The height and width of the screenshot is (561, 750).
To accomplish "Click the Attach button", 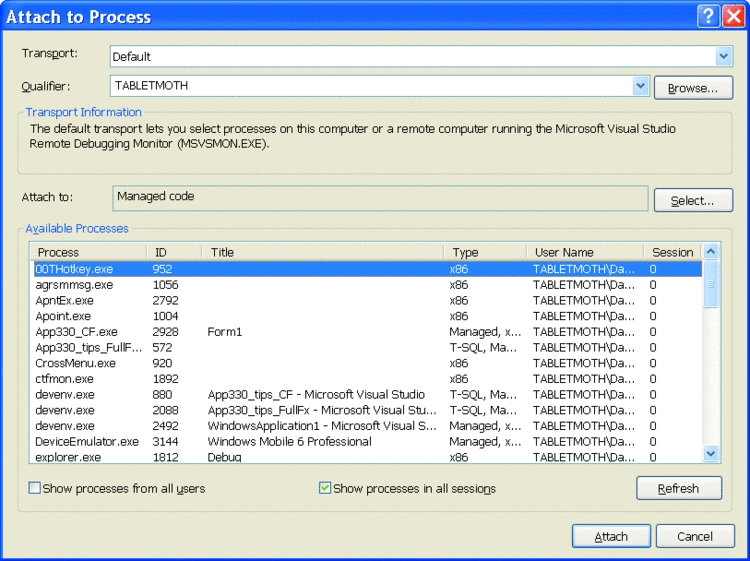I will coord(611,537).
